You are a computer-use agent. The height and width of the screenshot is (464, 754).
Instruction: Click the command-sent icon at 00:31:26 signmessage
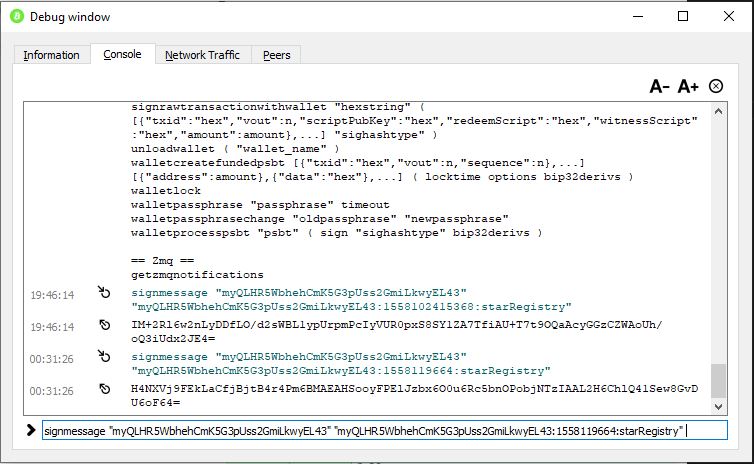tap(104, 356)
